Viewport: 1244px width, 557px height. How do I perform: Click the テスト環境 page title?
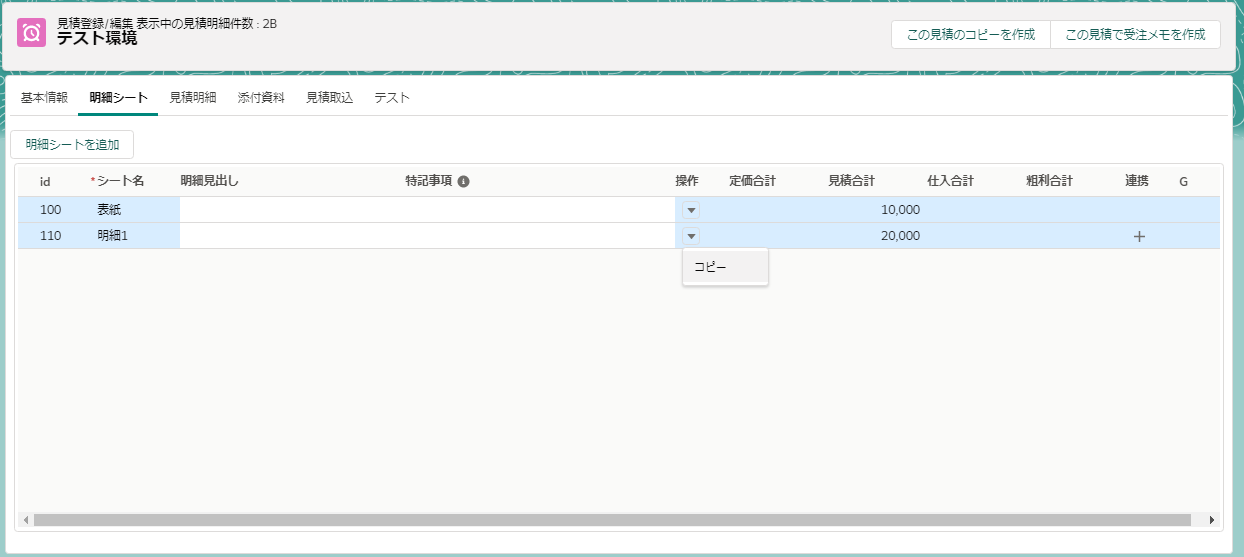(x=97, y=40)
